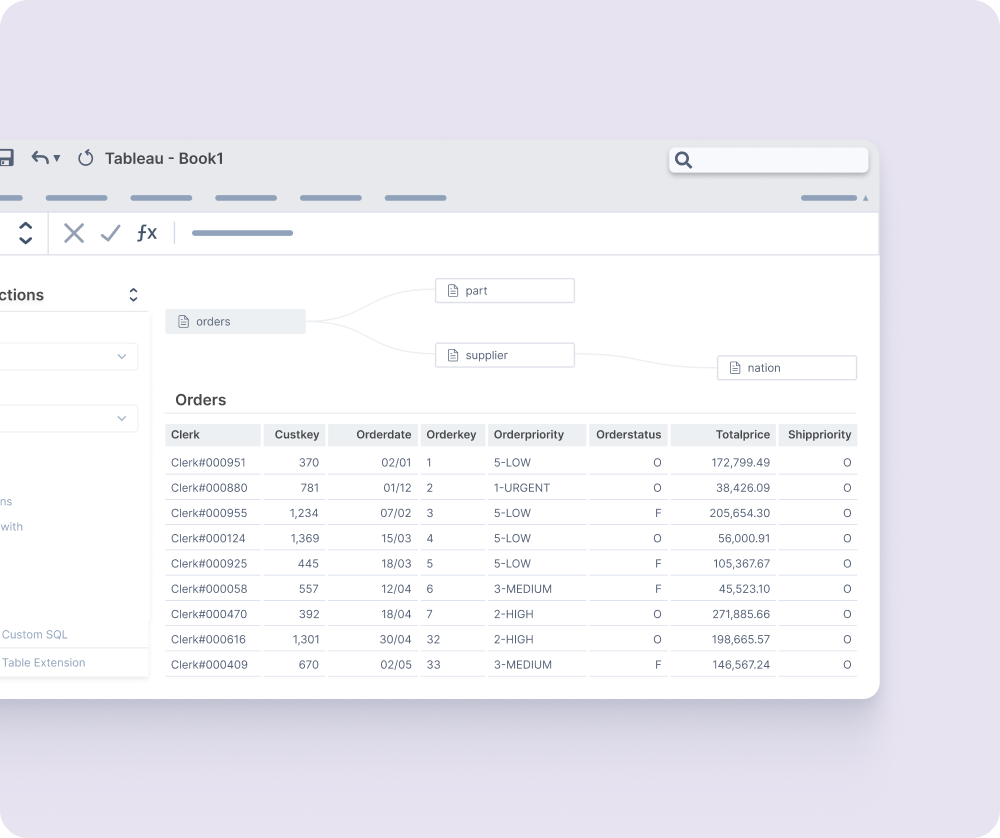Select the nation table node on the canvas
This screenshot has height=838, width=1000.
(x=786, y=367)
